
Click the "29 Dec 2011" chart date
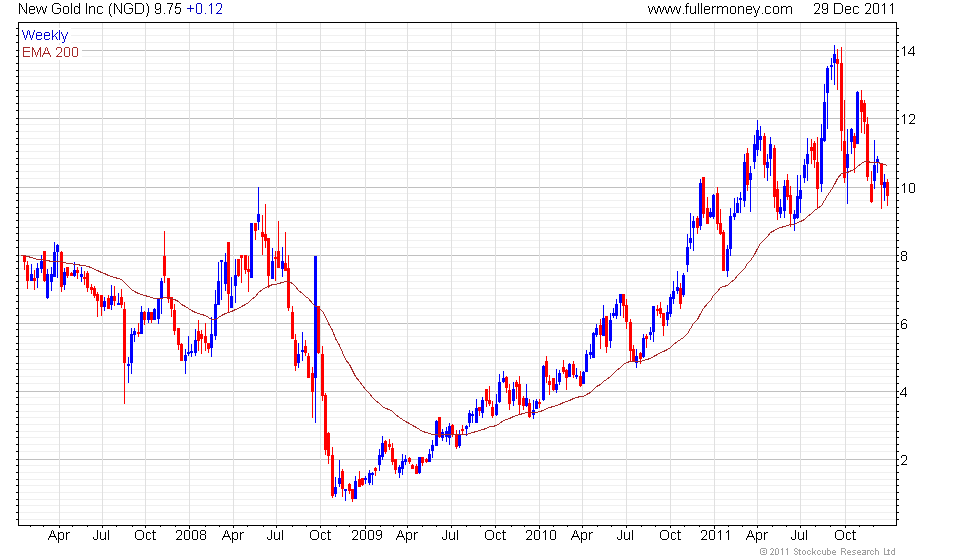coord(854,9)
